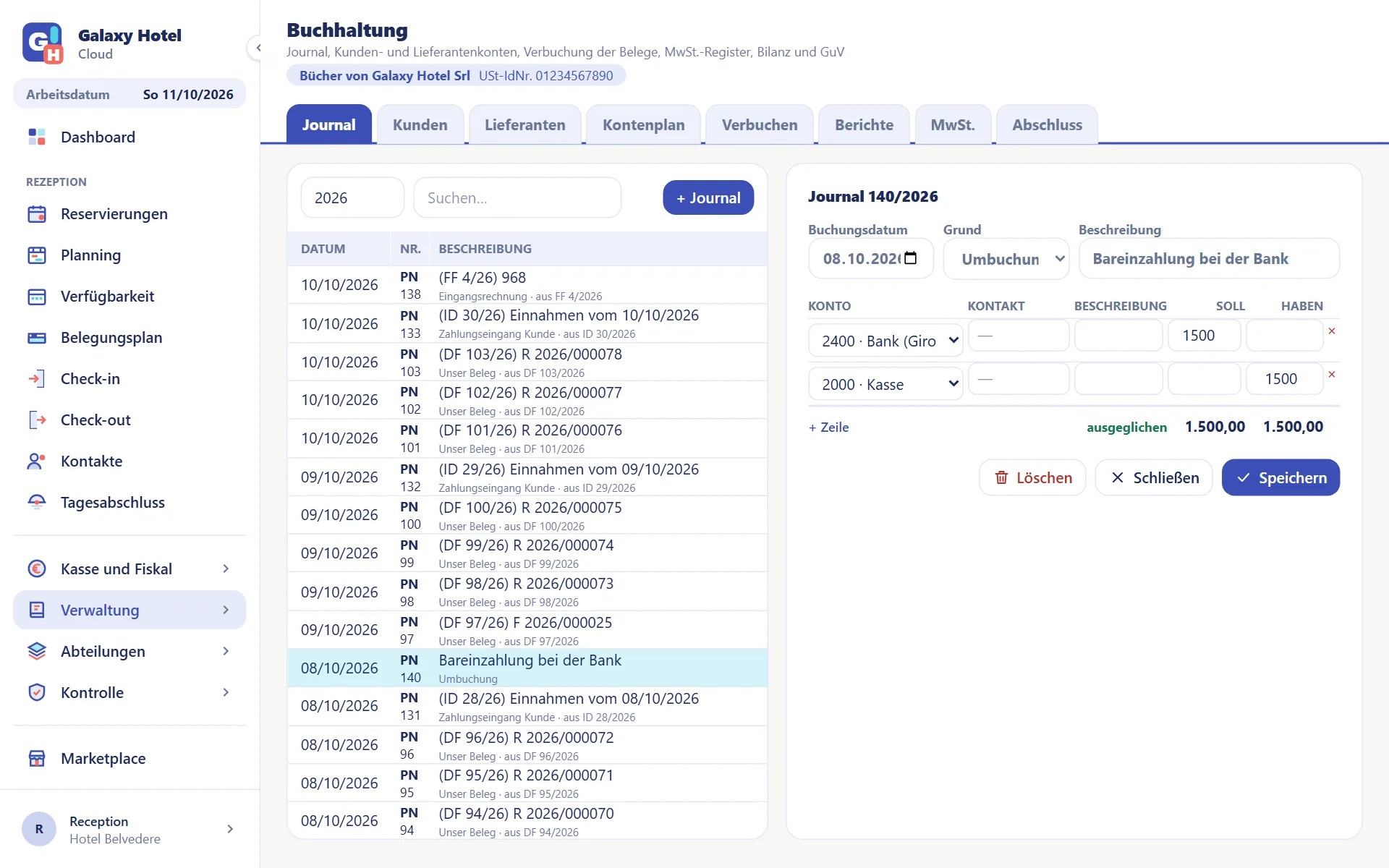Click the Arbeitsdatum So 11/10/2026 pill
The image size is (1389, 868).
[x=129, y=94]
